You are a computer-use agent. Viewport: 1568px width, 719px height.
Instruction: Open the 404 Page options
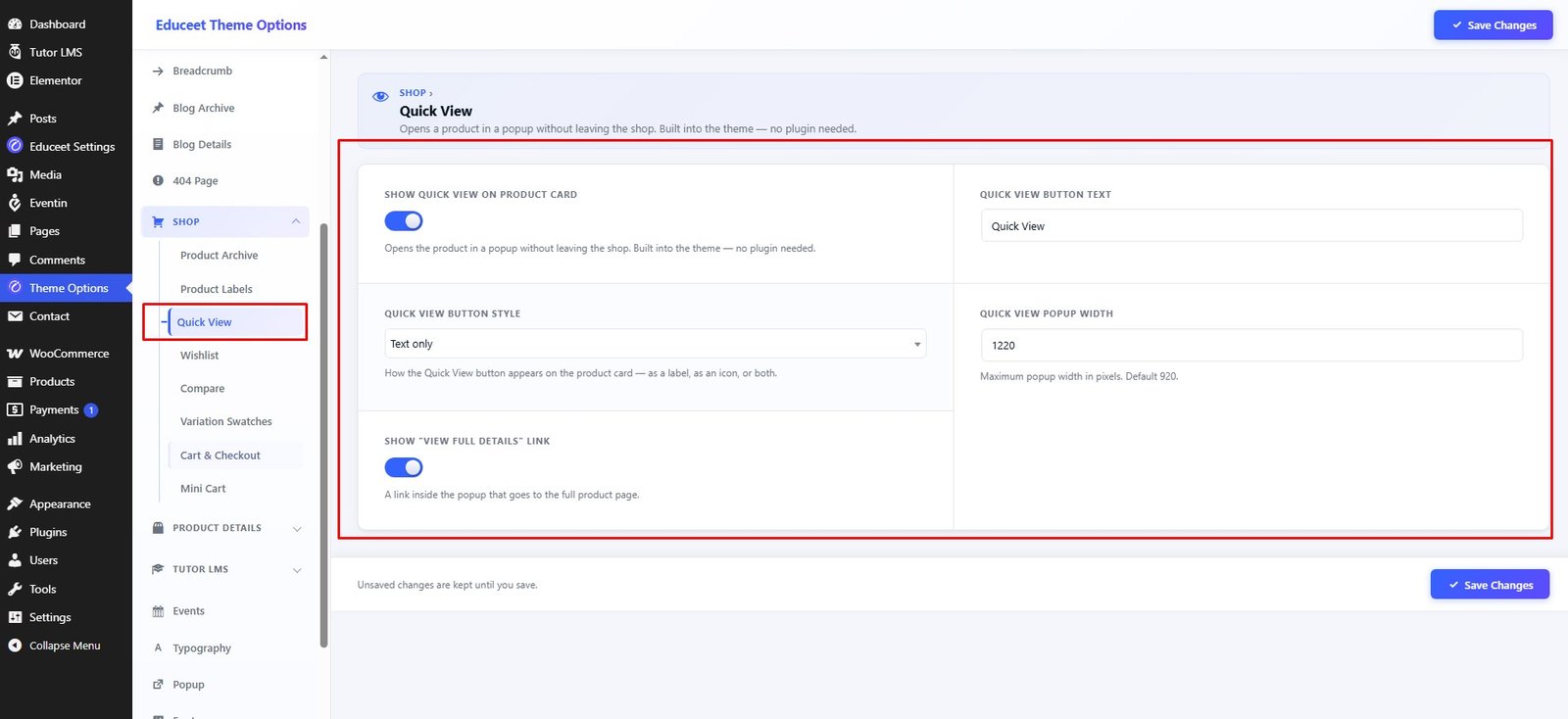point(195,181)
